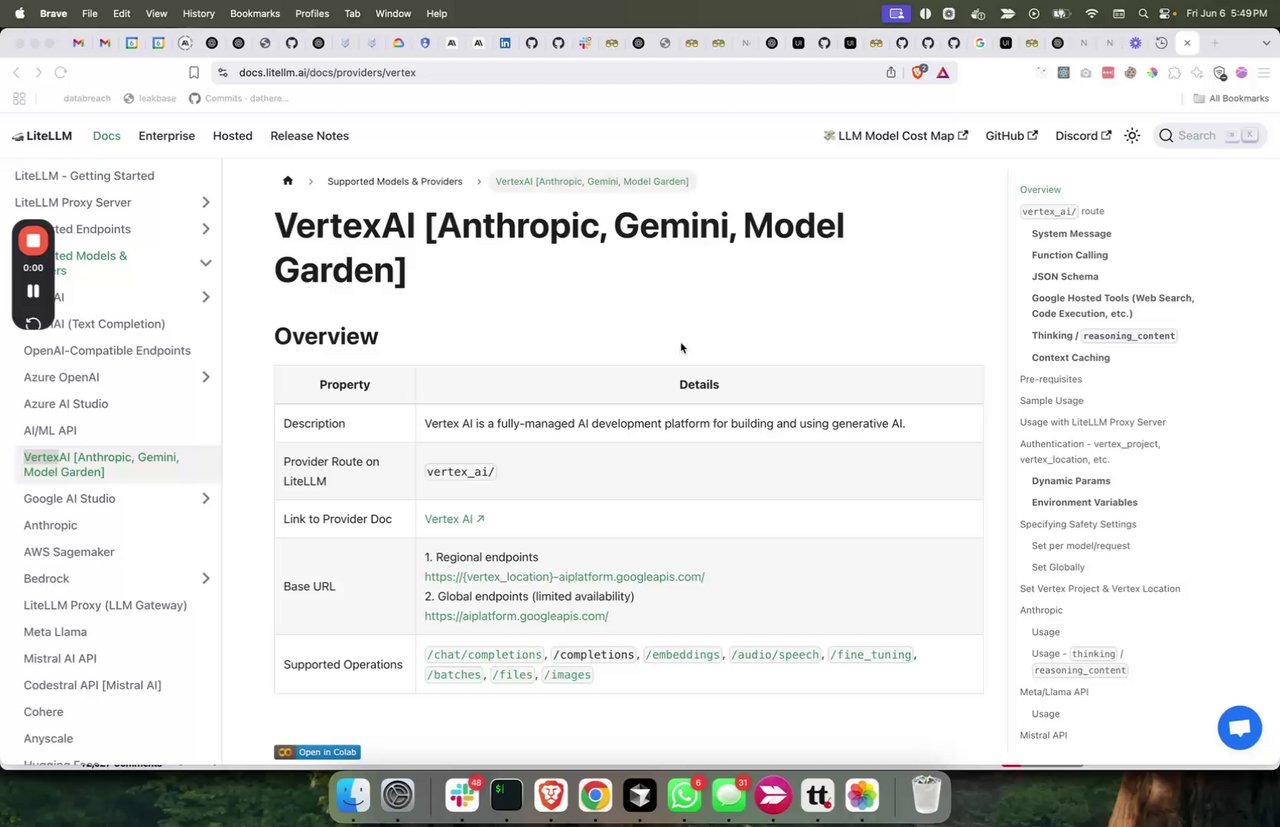This screenshot has height=827, width=1280.
Task: Open Brave Shields lion icon
Action: (x=918, y=72)
